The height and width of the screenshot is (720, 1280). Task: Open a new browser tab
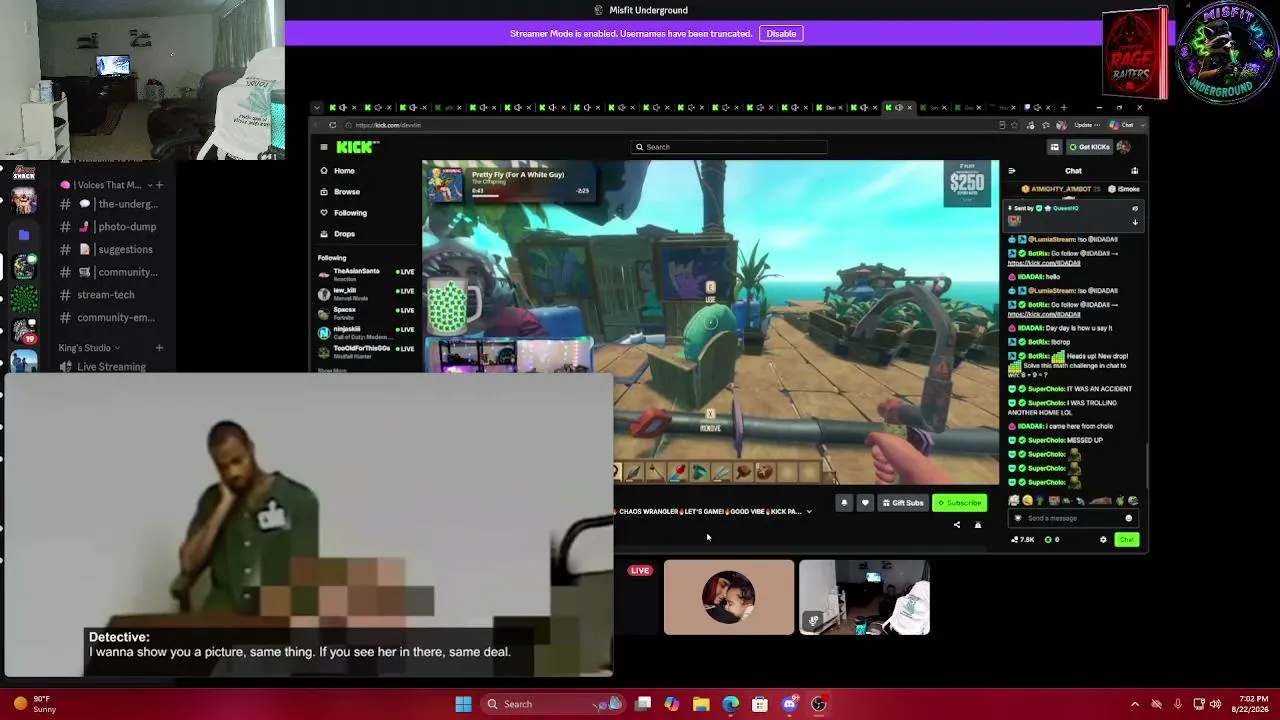click(x=1063, y=108)
